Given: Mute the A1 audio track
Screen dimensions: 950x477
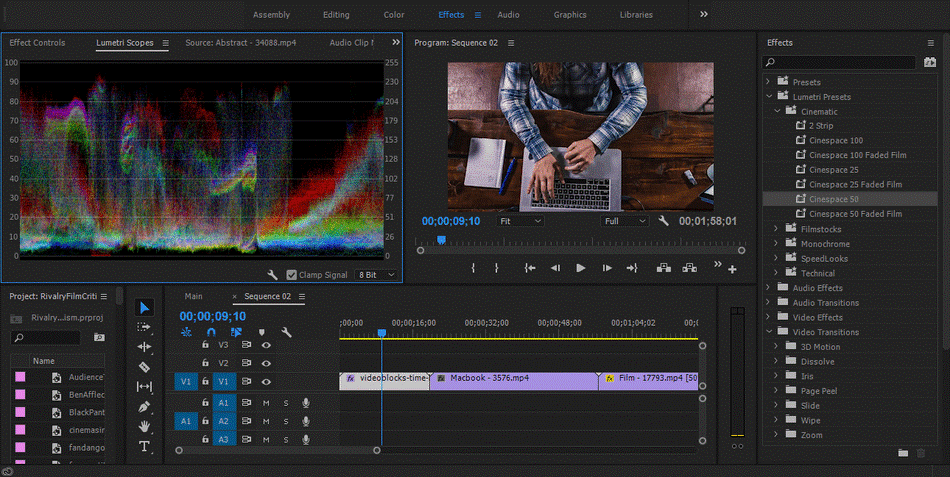Looking at the screenshot, I should (265, 403).
